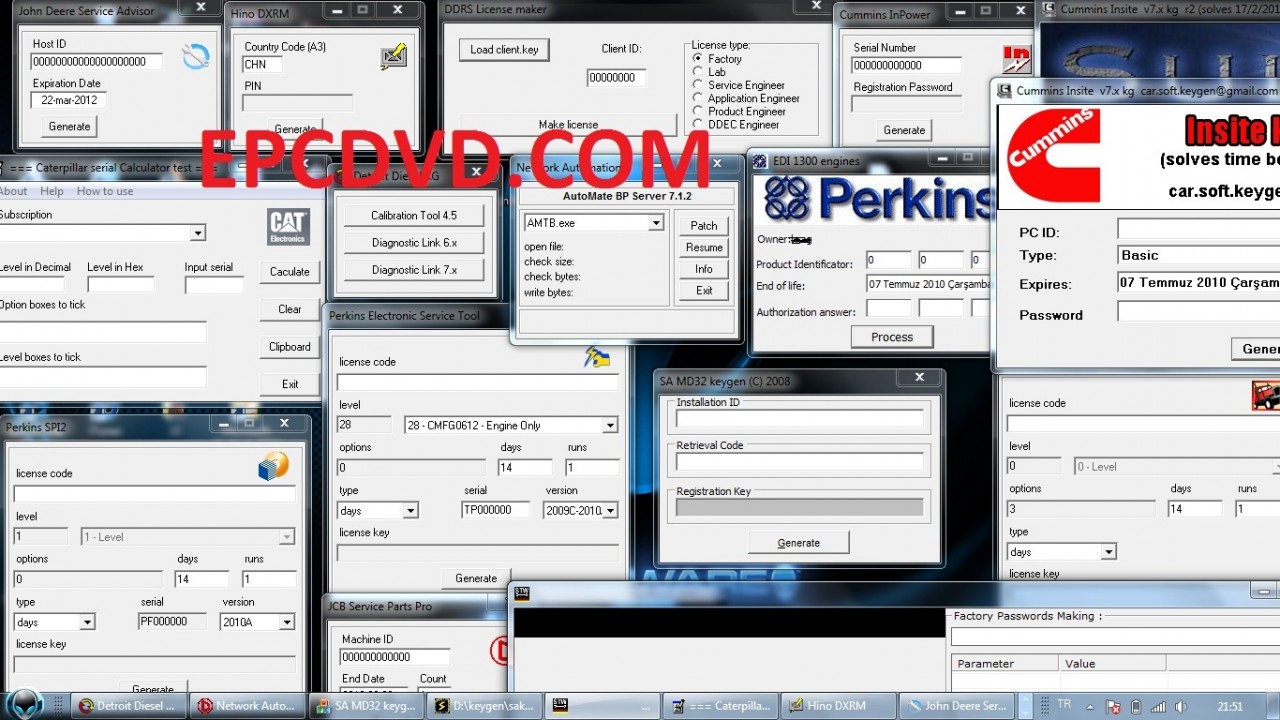Open the 28 - CMFG0612 level dropdown
1280x720 pixels.
610,425
